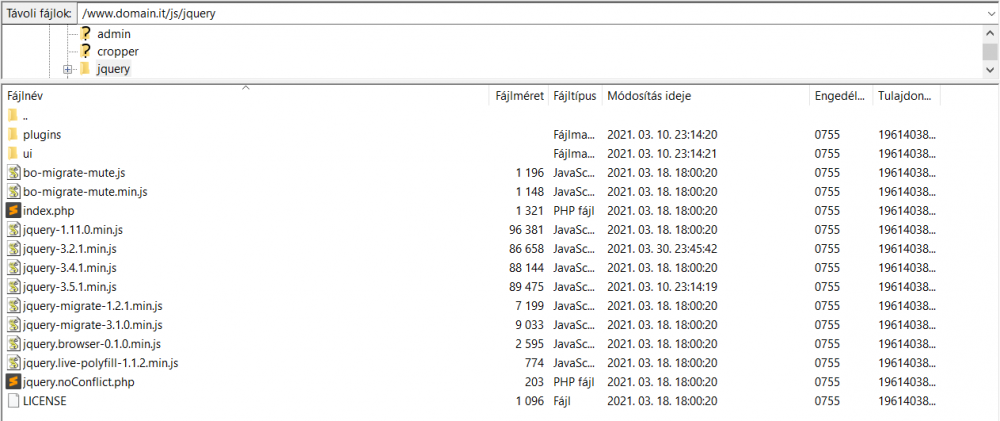Select the cropper folder in the tree
The image size is (1000, 421).
pyautogui.click(x=118, y=51)
